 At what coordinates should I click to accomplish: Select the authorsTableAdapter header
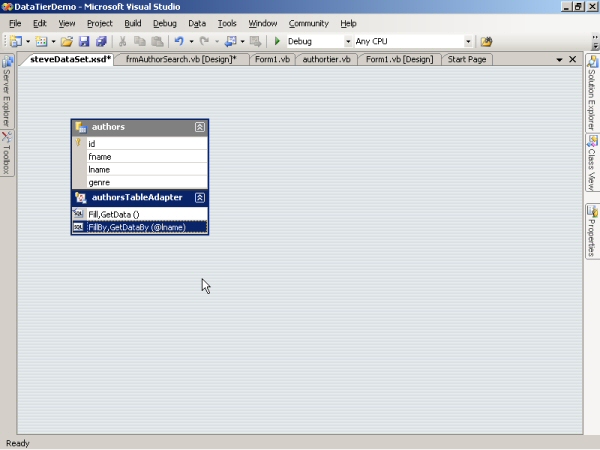[140, 197]
